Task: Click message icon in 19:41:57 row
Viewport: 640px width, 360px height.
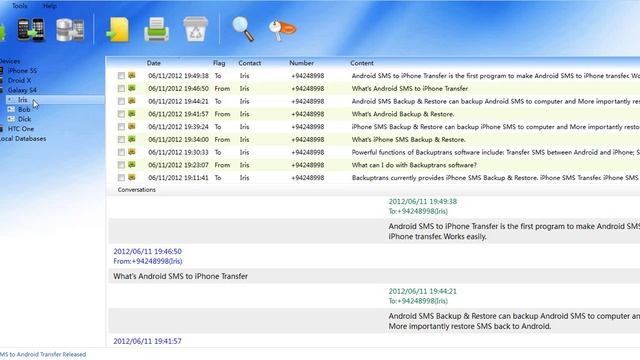Action: 131,113
